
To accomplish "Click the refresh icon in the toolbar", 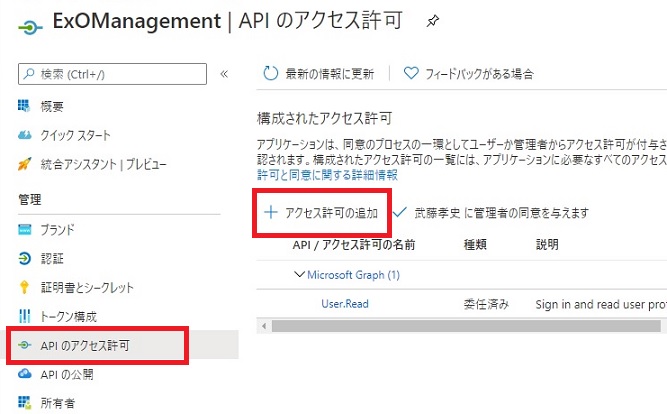I will tap(270, 74).
